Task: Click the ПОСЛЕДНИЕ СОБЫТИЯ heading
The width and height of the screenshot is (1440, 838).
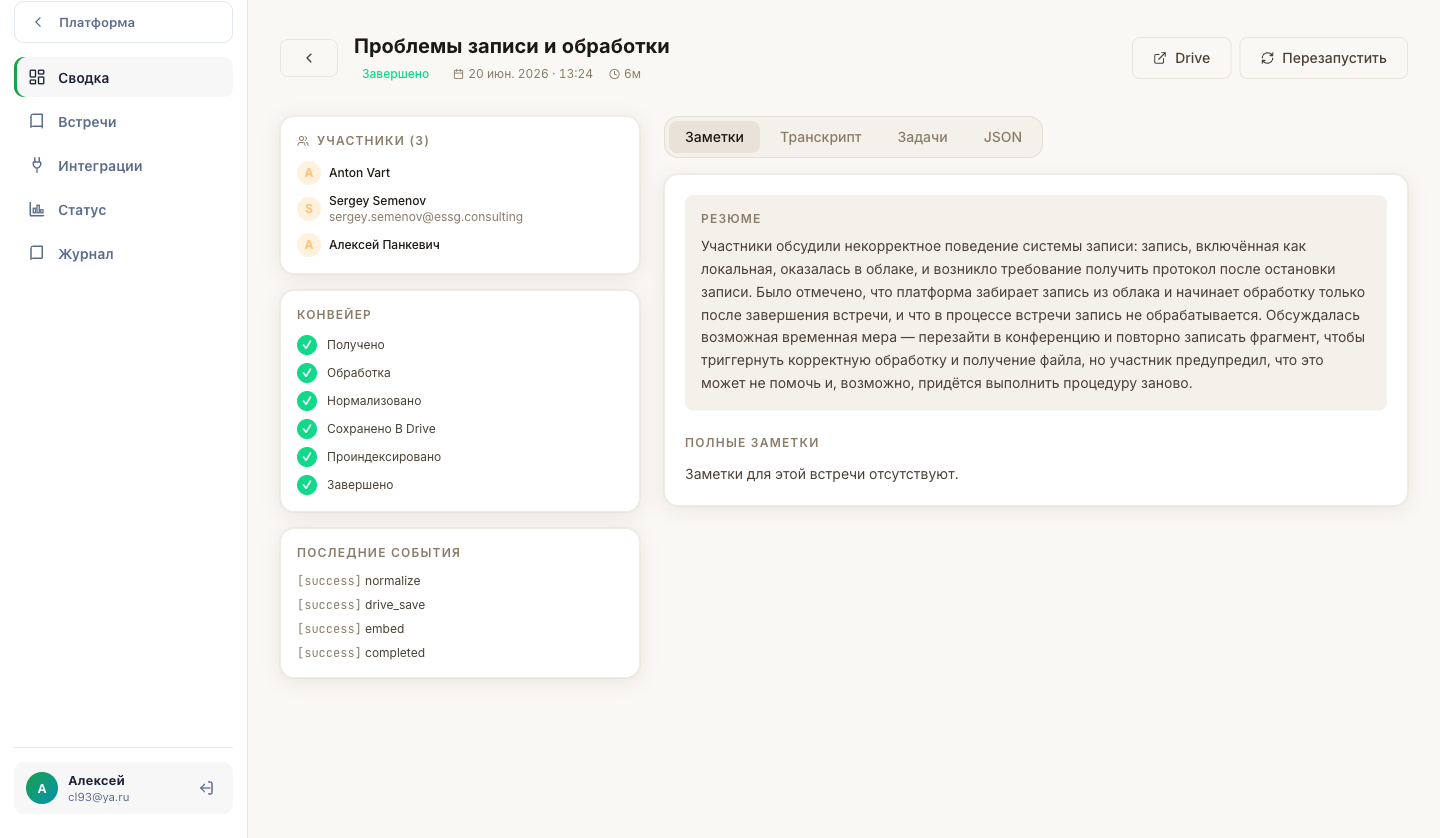Action: [x=379, y=552]
